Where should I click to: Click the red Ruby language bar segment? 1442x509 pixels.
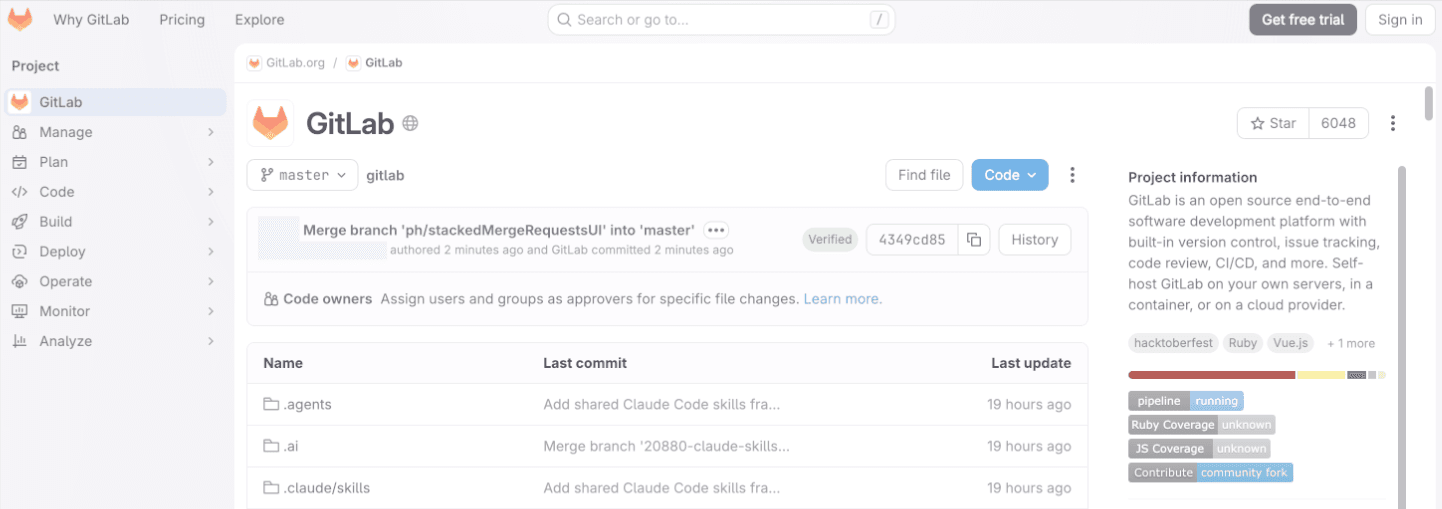tap(1212, 375)
